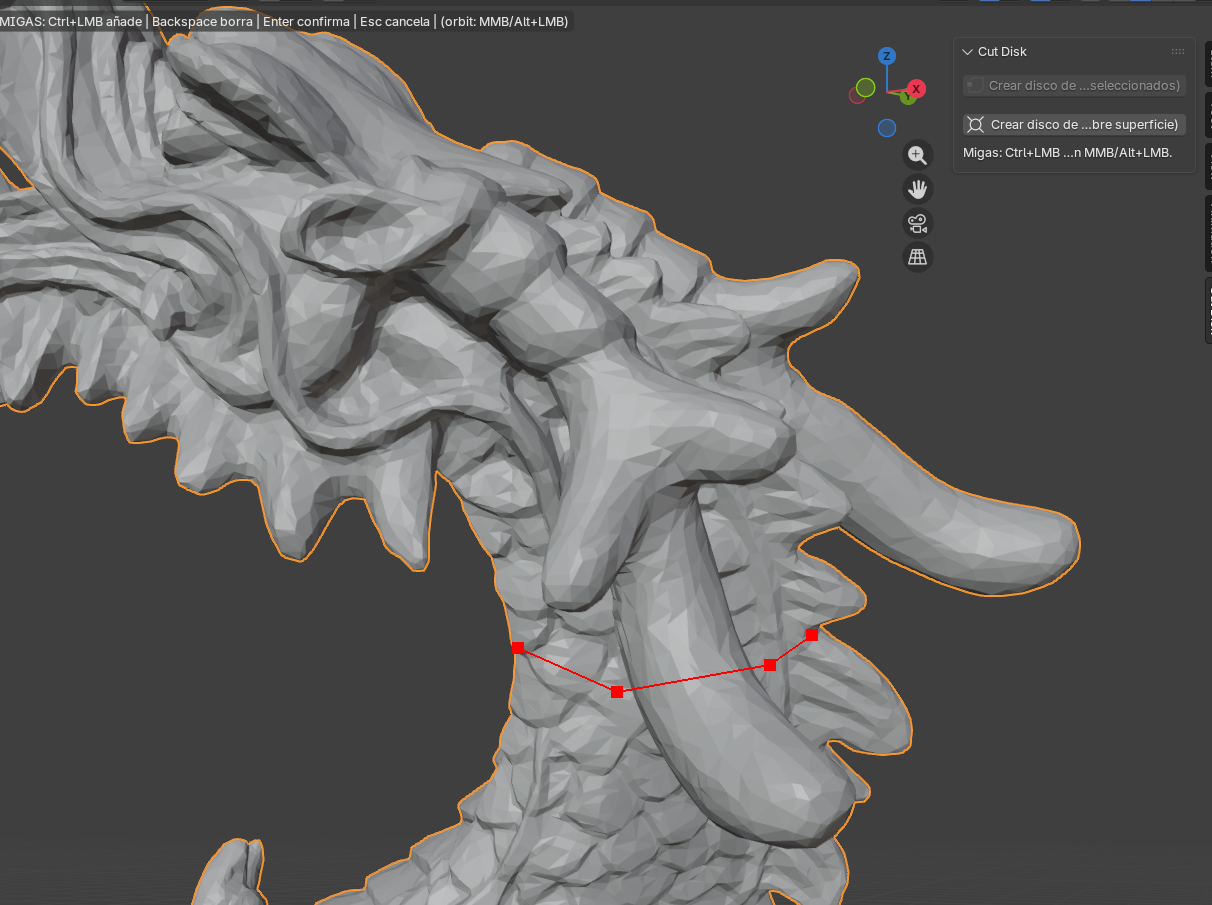
Task: Click the bottom vertical sidebar tab on the right
Action: click(1206, 310)
